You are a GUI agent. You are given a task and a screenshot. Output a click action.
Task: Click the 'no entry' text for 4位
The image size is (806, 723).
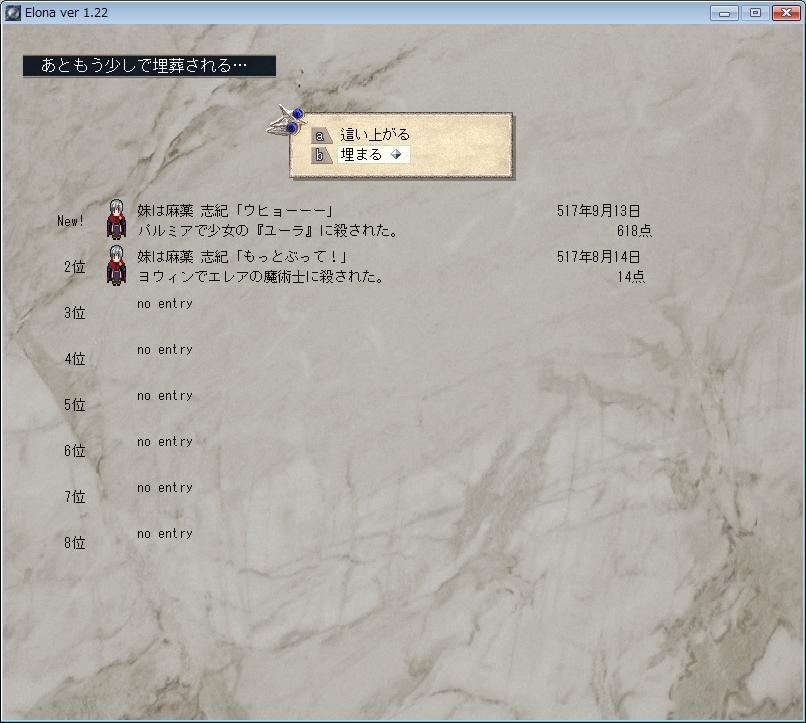(x=164, y=349)
